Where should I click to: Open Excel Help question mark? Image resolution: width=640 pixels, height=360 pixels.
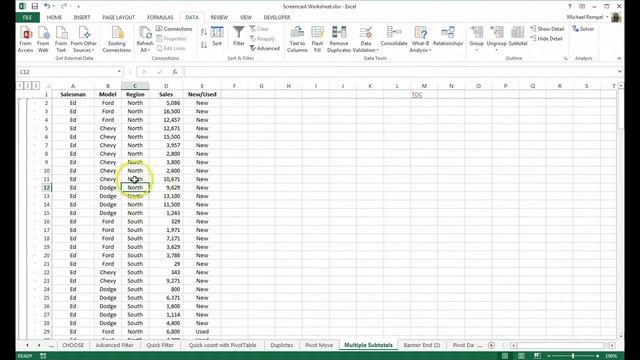point(569,6)
